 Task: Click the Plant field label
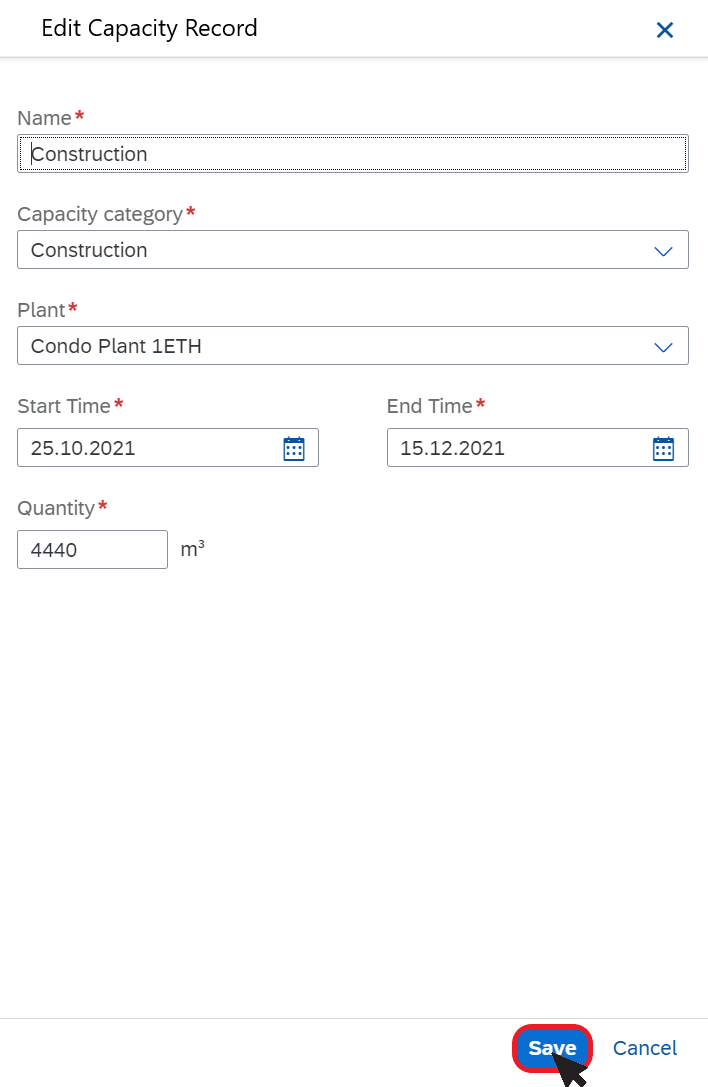click(41, 310)
